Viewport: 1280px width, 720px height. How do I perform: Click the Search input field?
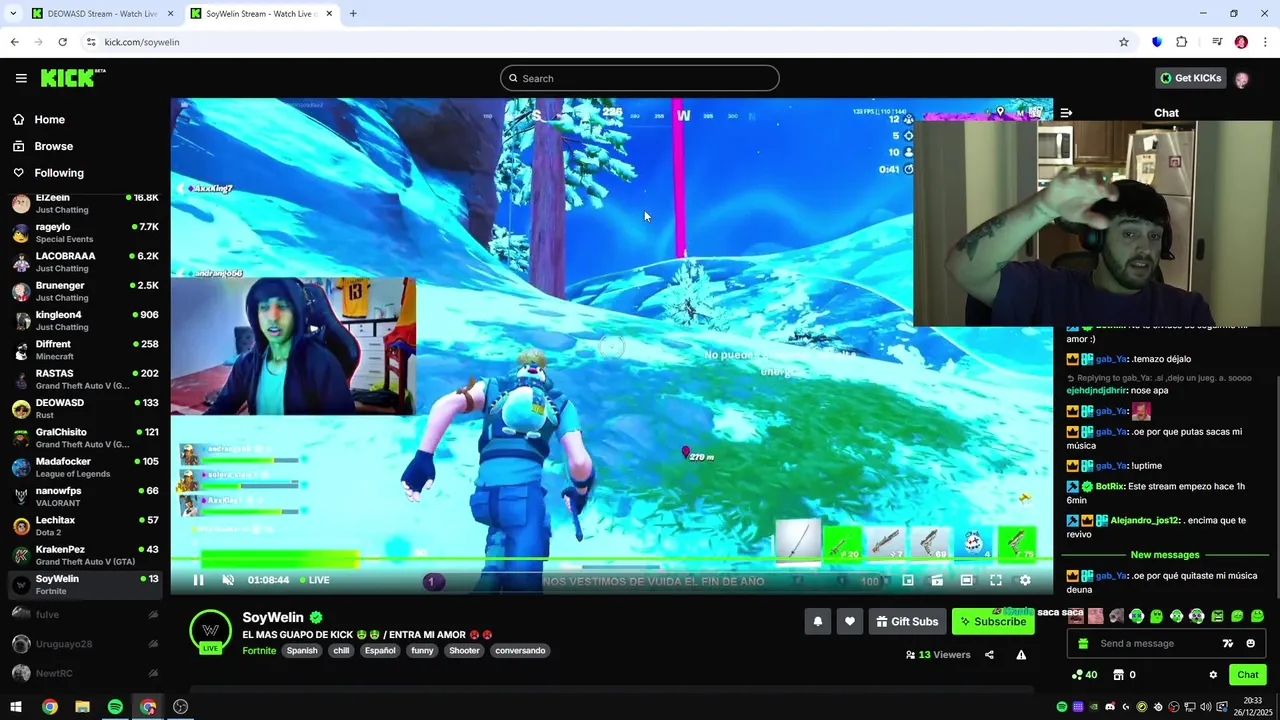(x=640, y=78)
